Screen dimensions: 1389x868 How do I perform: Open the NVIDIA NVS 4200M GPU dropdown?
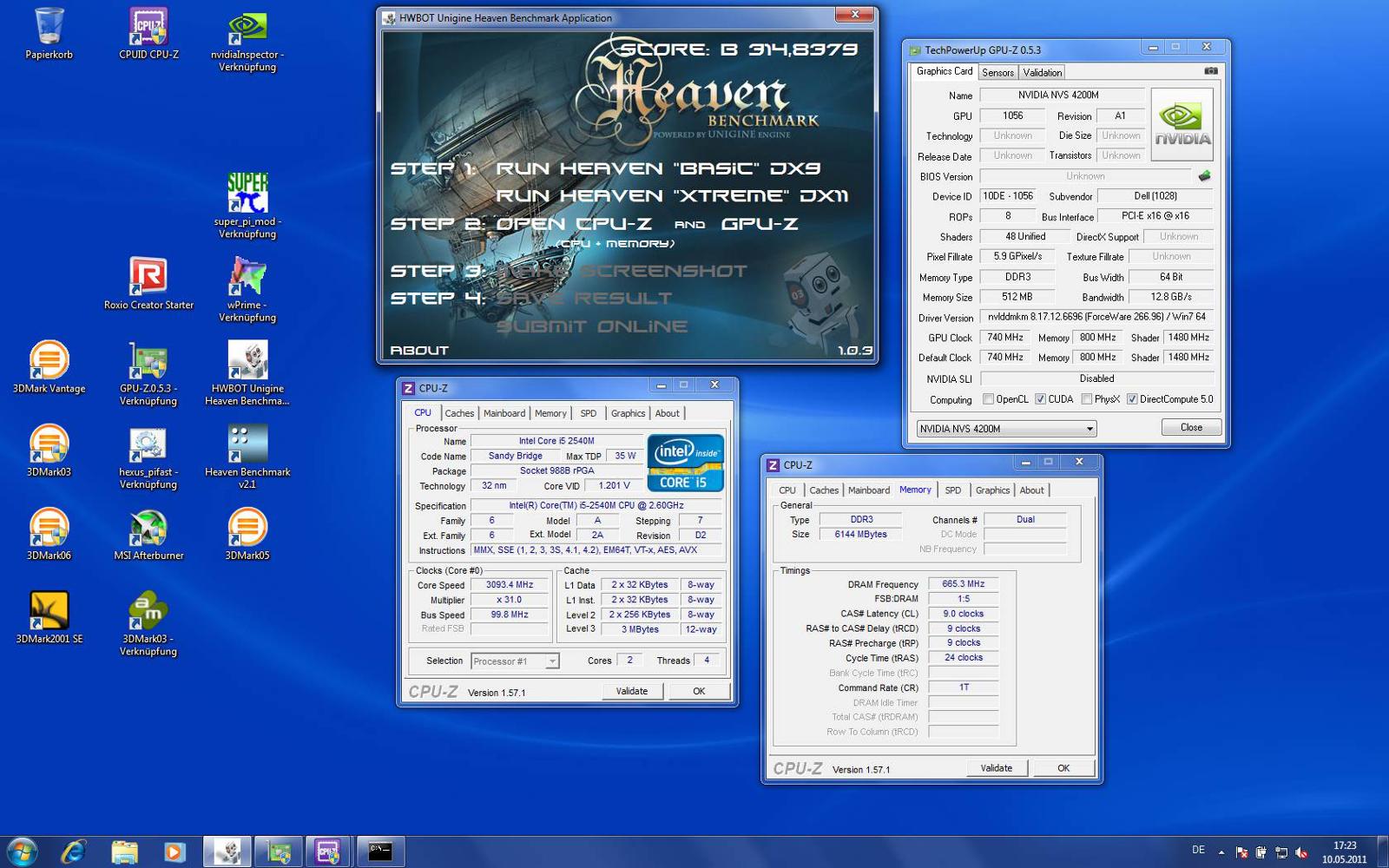click(x=1007, y=429)
